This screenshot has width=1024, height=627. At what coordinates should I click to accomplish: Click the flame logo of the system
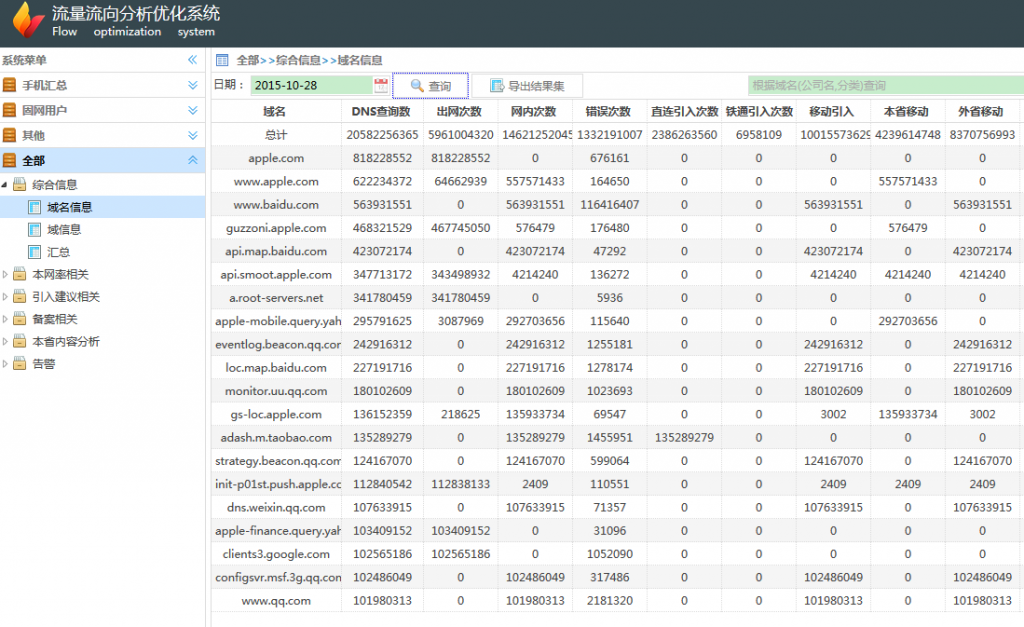tap(27, 20)
